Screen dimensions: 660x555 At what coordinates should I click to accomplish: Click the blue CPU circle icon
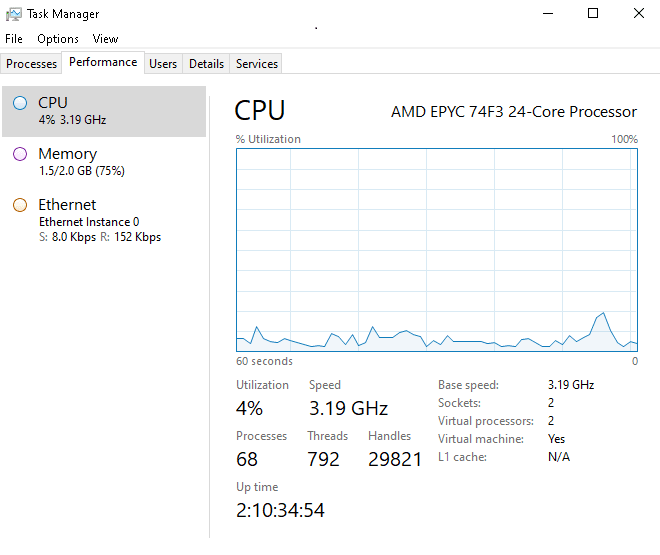[x=20, y=103]
